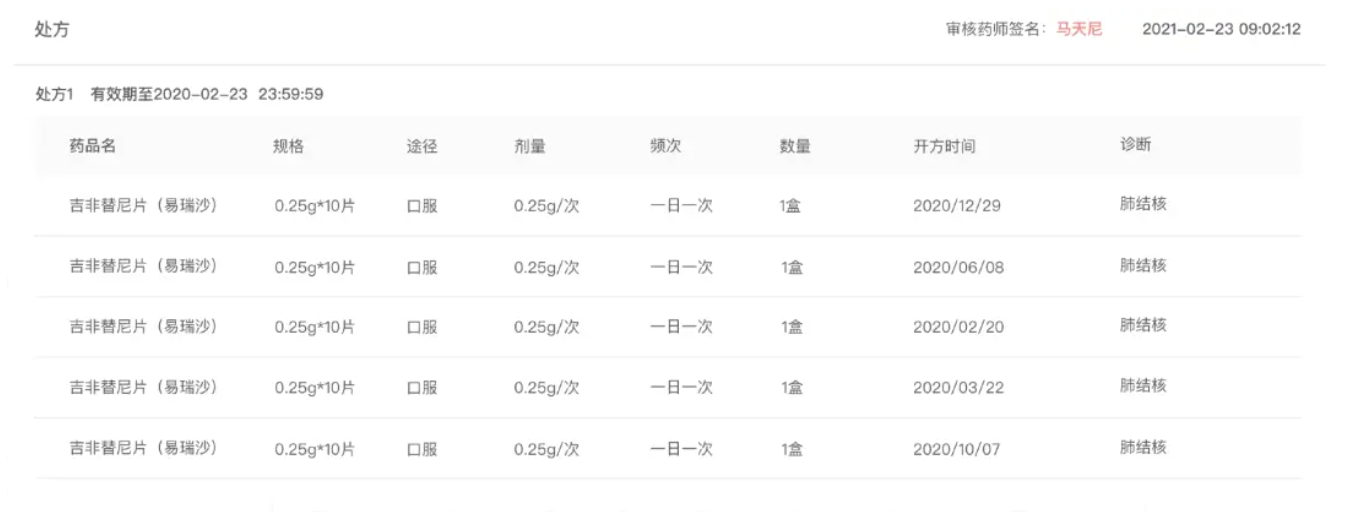The width and height of the screenshot is (1358, 512).
Task: Click the timestamp 2021-02-23 09:02:12
Action: (x=1221, y=29)
